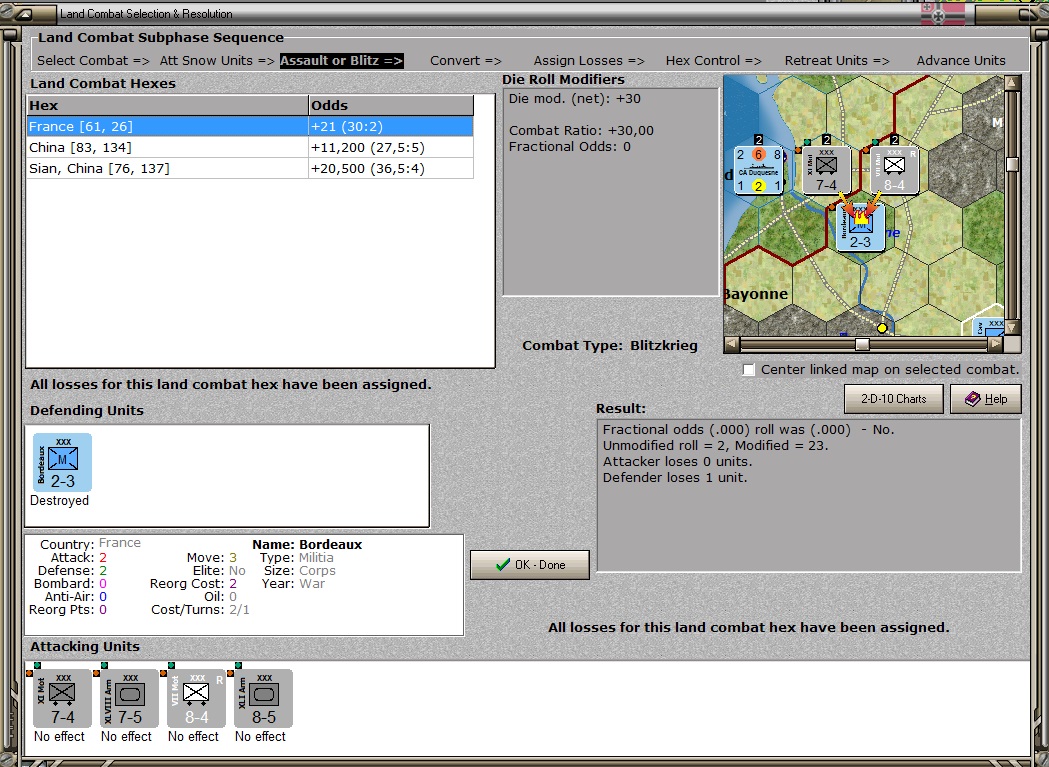Select the XLI Arm 8-5 attacking unit
The height and width of the screenshot is (767, 1049).
[x=263, y=698]
